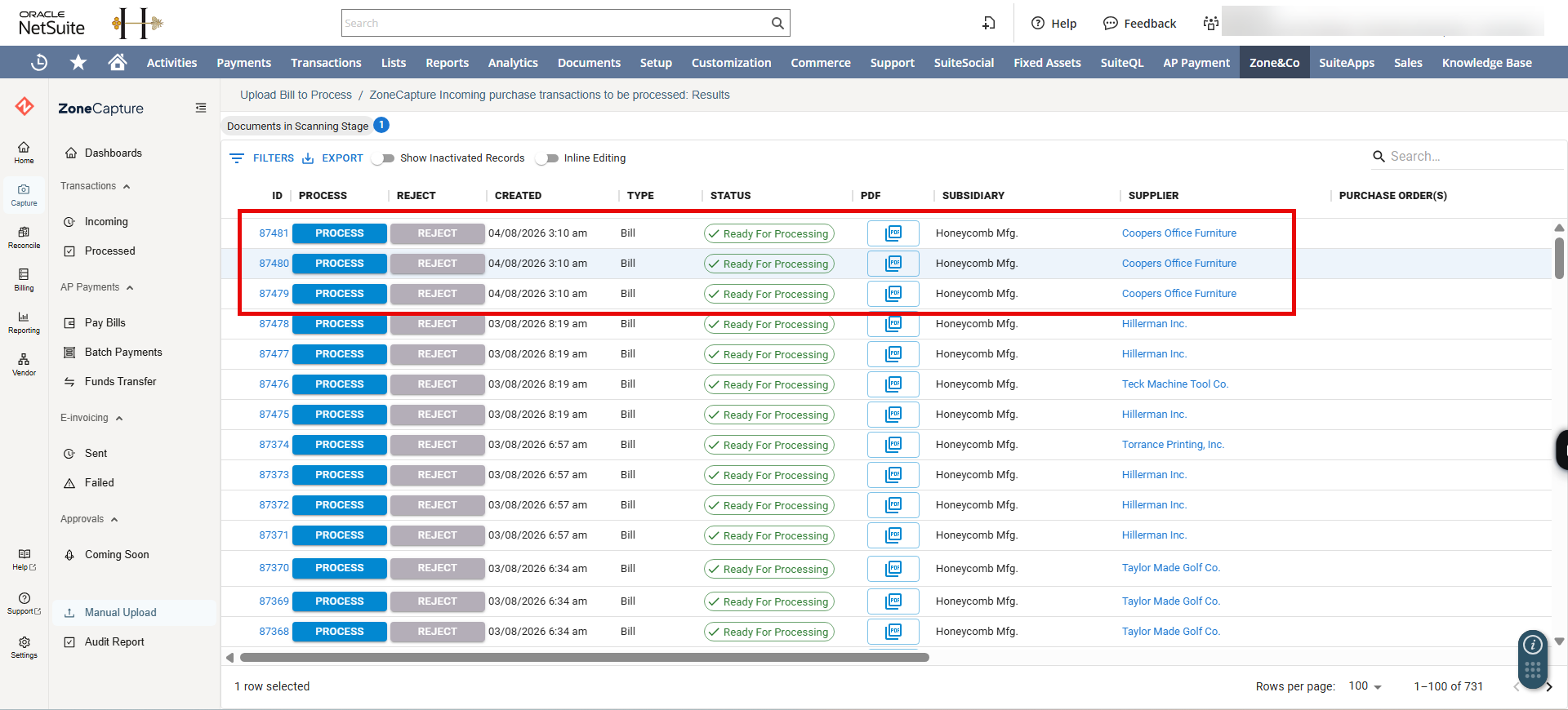
Task: Open the Customization menu
Action: tap(731, 63)
